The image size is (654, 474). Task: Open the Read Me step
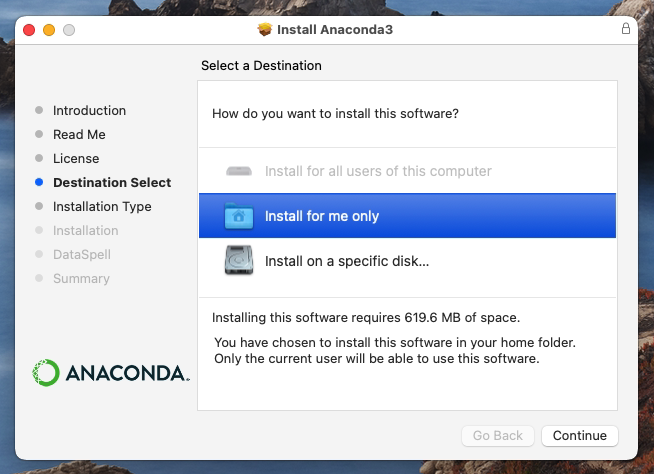79,135
